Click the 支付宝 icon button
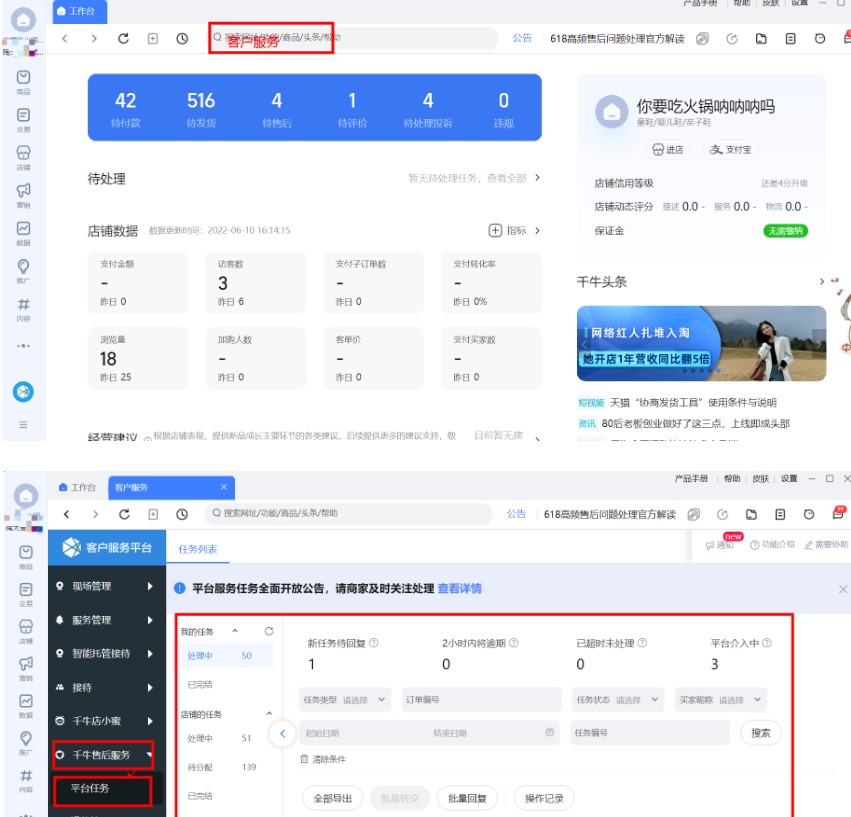The image size is (851, 817). click(731, 149)
